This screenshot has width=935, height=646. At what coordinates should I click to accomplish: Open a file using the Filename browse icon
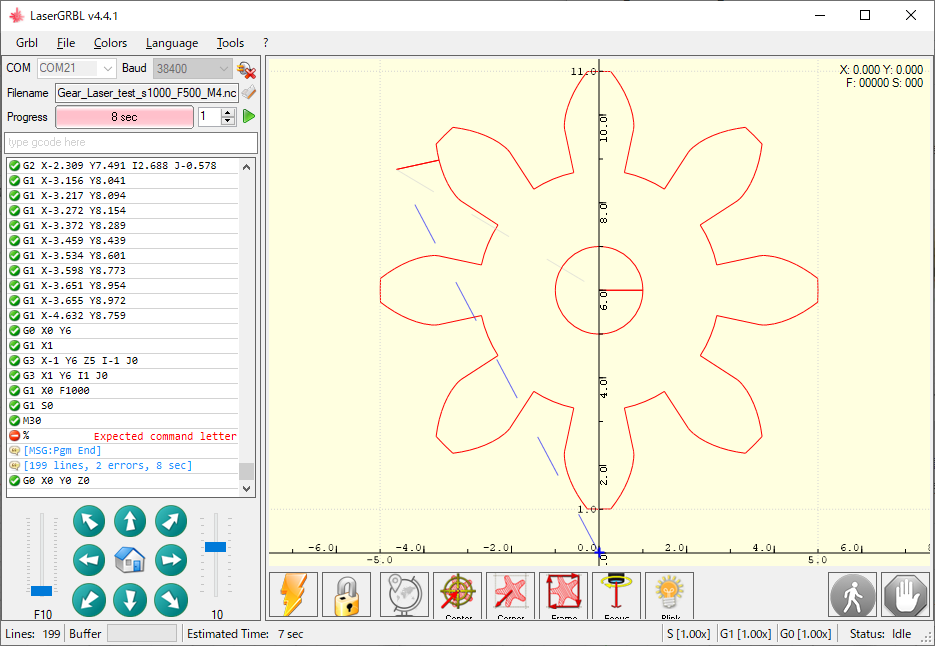tap(249, 92)
